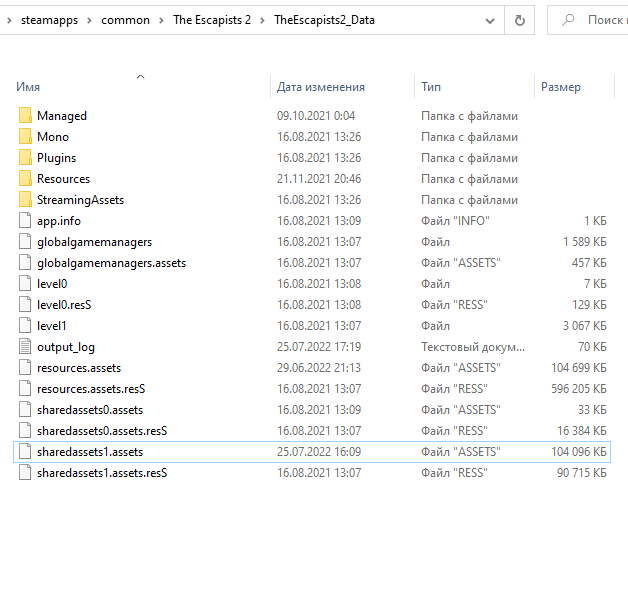This screenshot has height=610, width=628.
Task: Select the sharedassets1.assets file name
Action: pyautogui.click(x=90, y=452)
